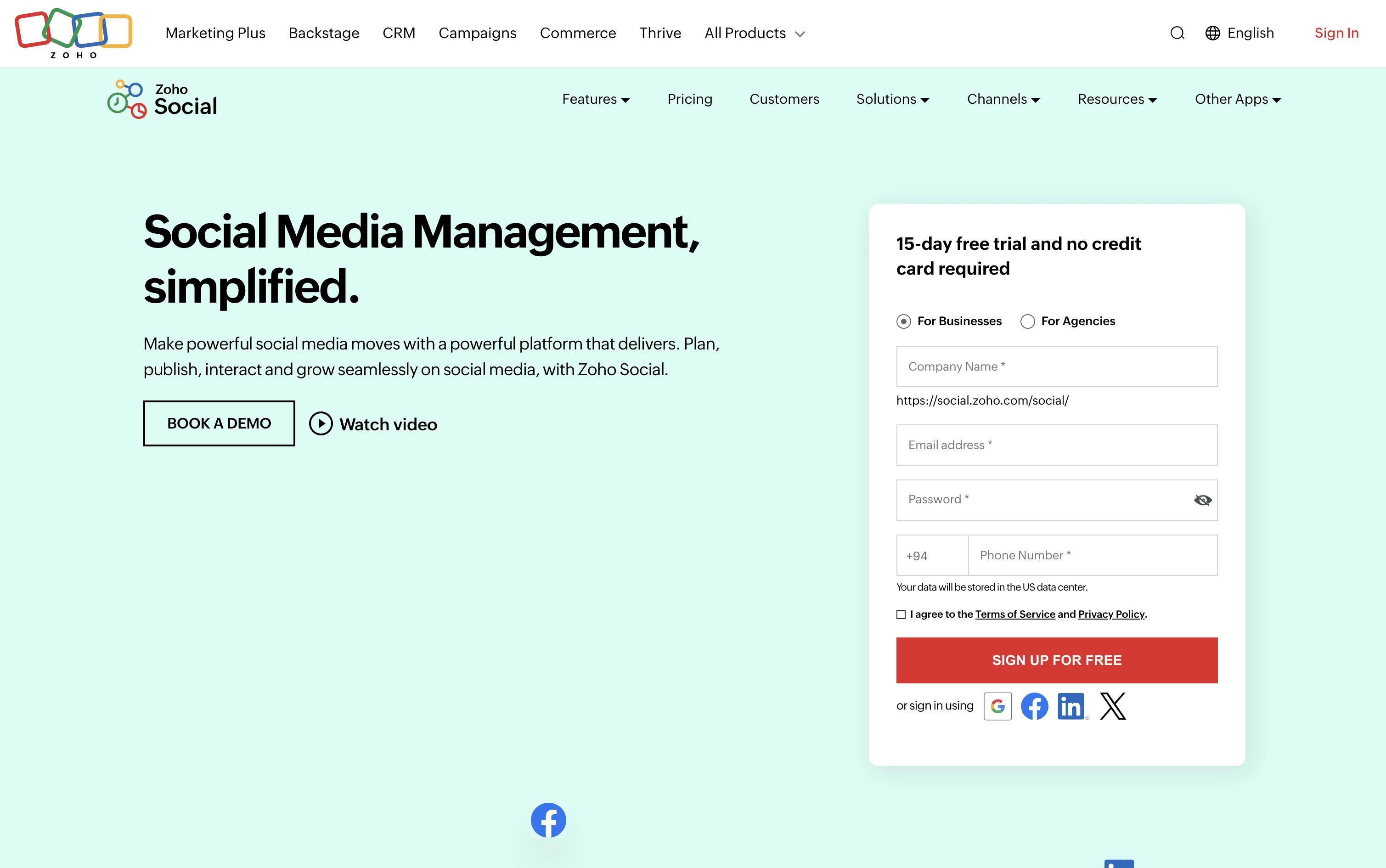The image size is (1386, 868).
Task: Click the Watch video link
Action: pyautogui.click(x=388, y=424)
